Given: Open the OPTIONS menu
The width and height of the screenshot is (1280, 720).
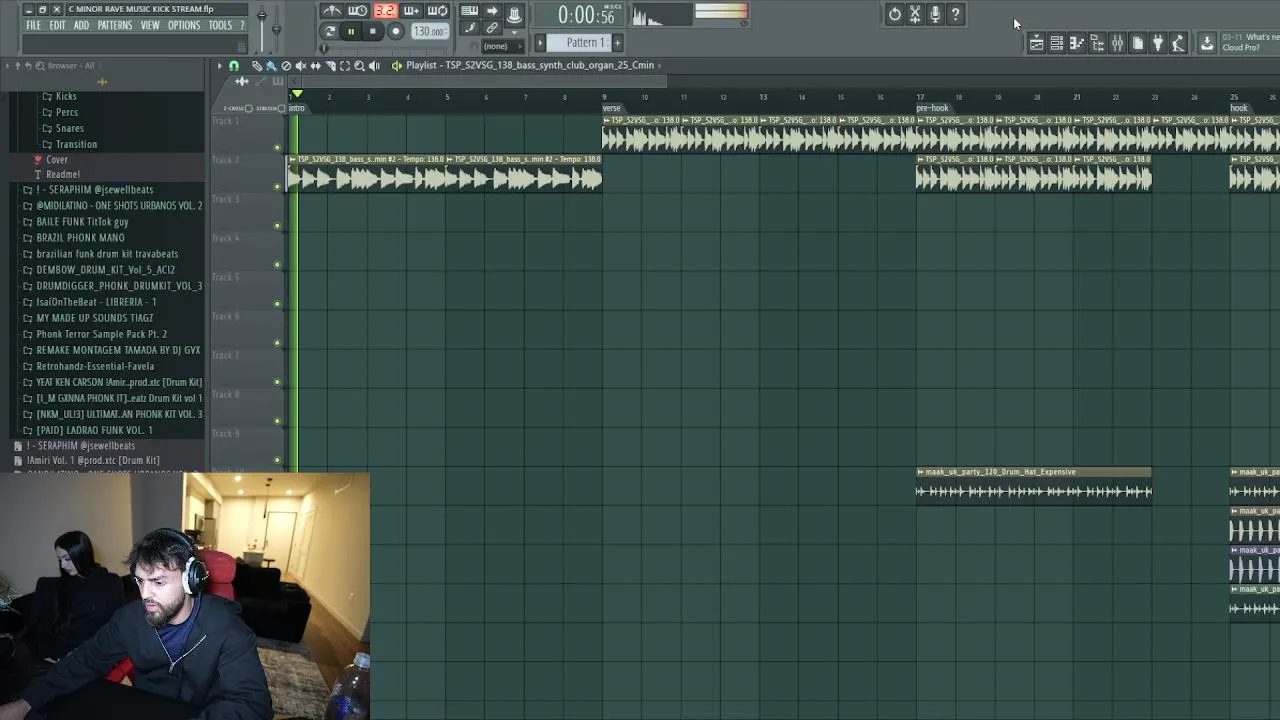Looking at the screenshot, I should [x=184, y=26].
